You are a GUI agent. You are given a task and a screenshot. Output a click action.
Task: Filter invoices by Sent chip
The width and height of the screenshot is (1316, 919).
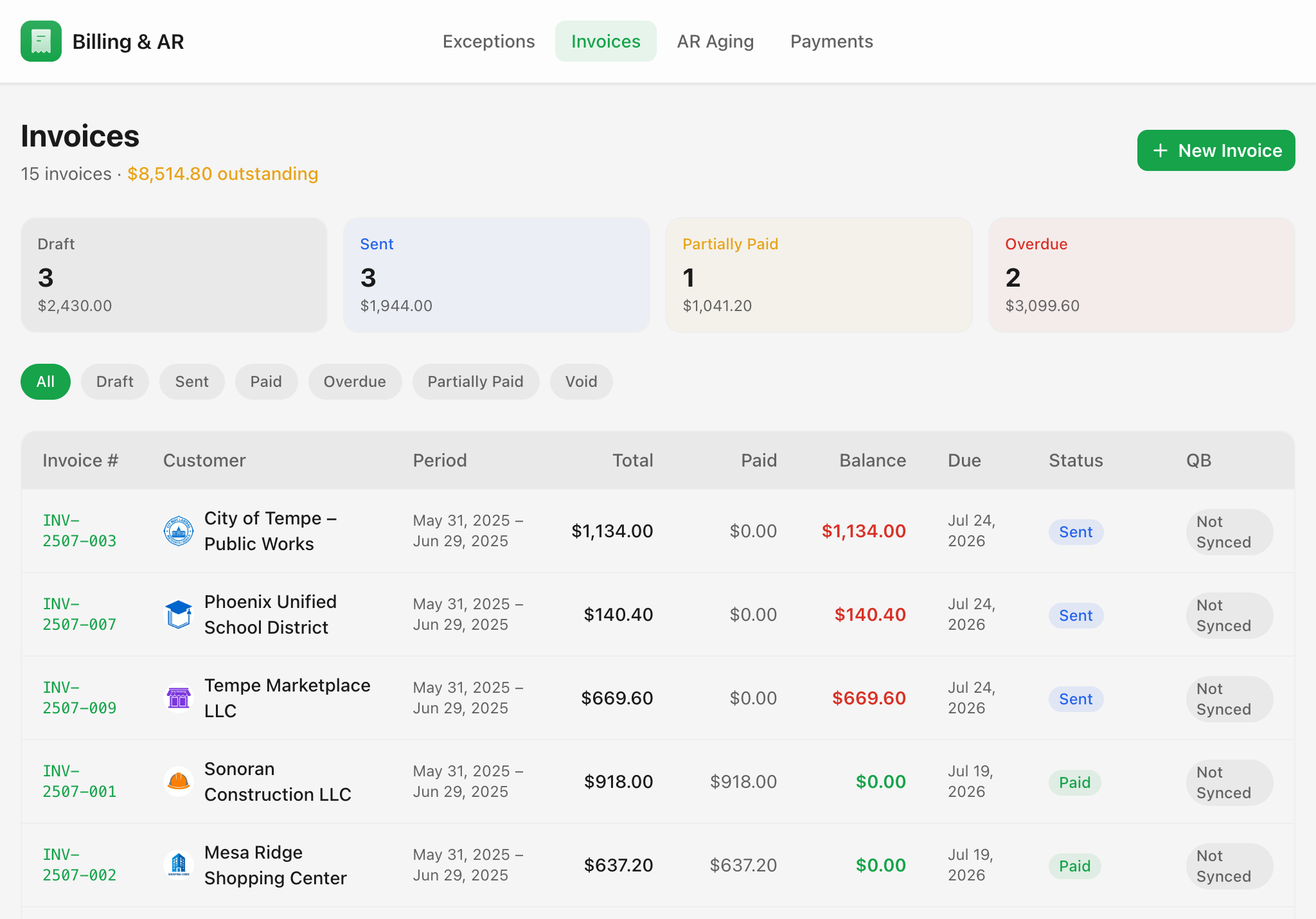[192, 382]
